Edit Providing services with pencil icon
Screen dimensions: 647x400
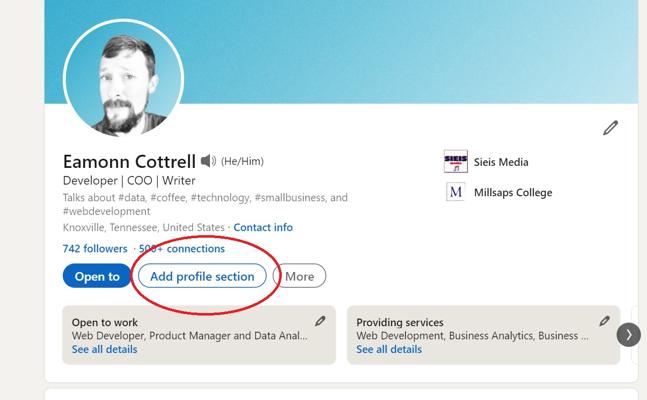pos(604,321)
